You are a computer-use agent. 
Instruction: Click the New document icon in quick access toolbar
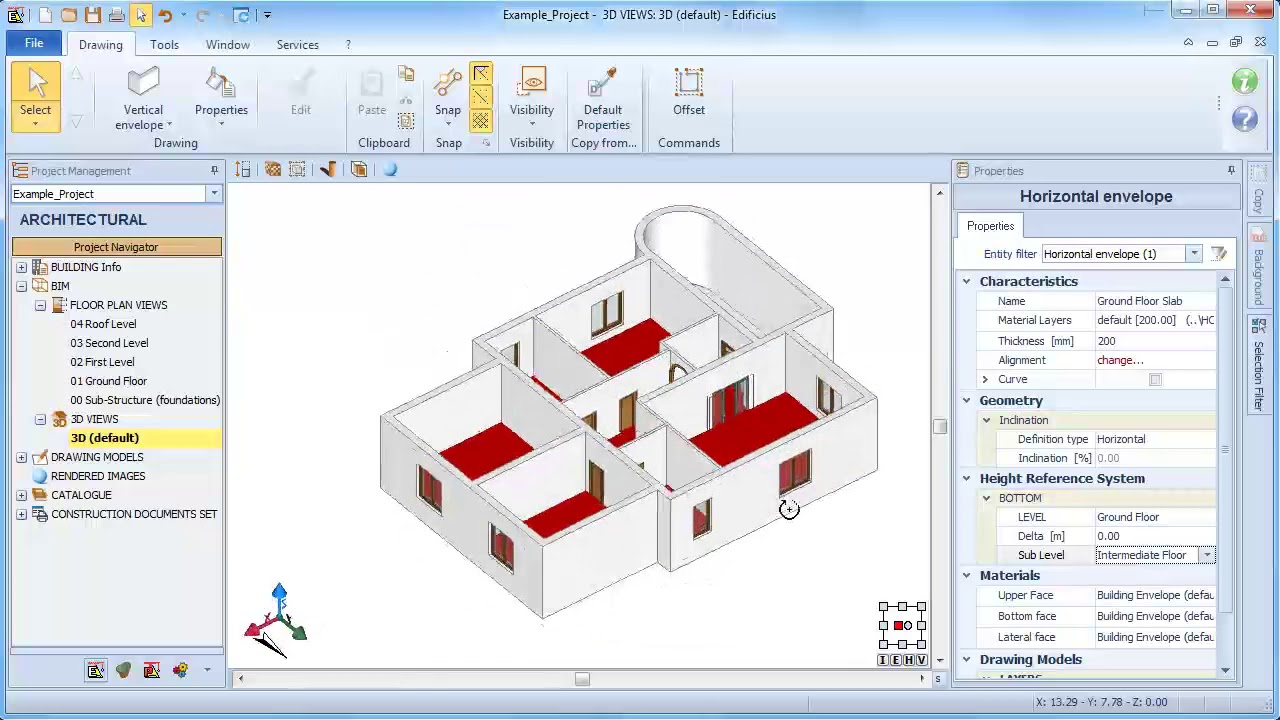pos(45,15)
